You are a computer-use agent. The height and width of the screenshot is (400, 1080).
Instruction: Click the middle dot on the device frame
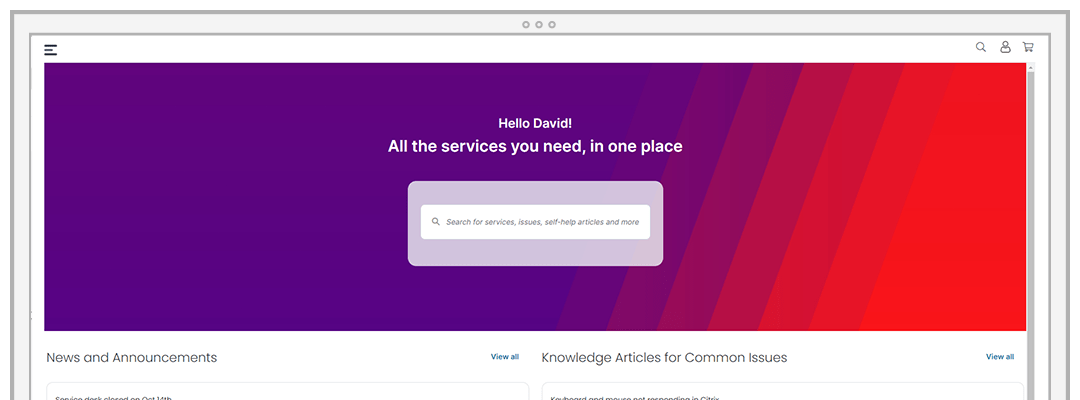pos(539,25)
